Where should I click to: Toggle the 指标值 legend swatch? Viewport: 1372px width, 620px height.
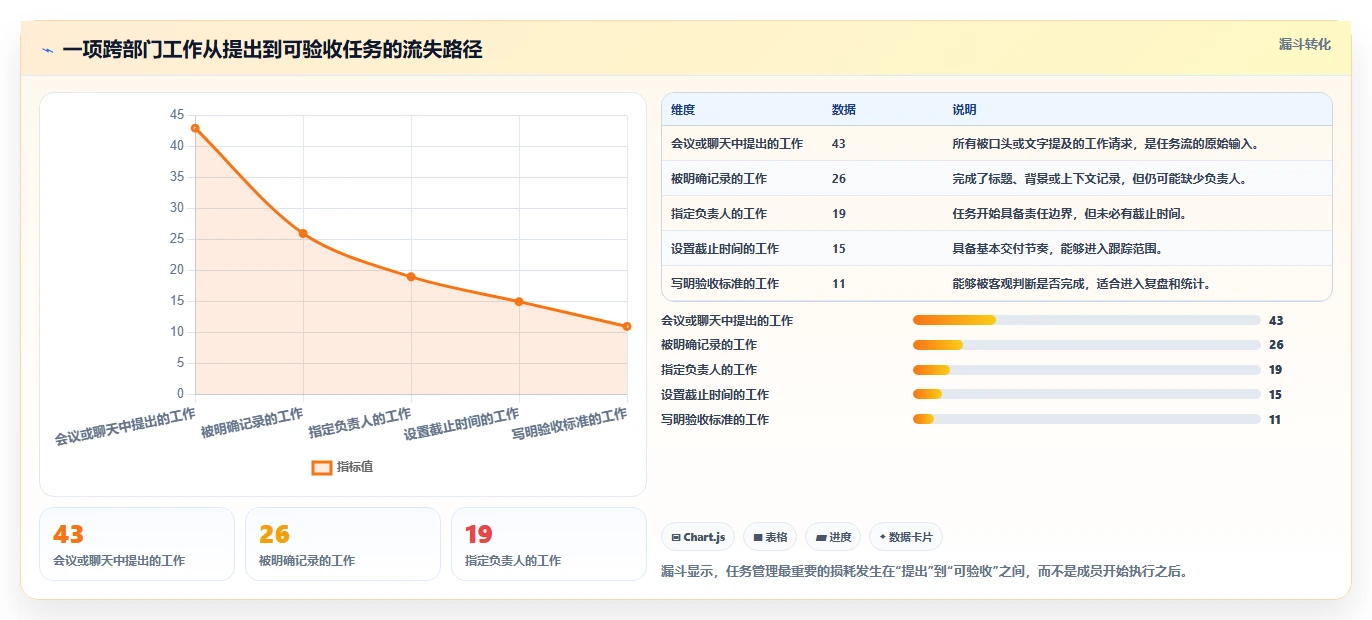[322, 467]
